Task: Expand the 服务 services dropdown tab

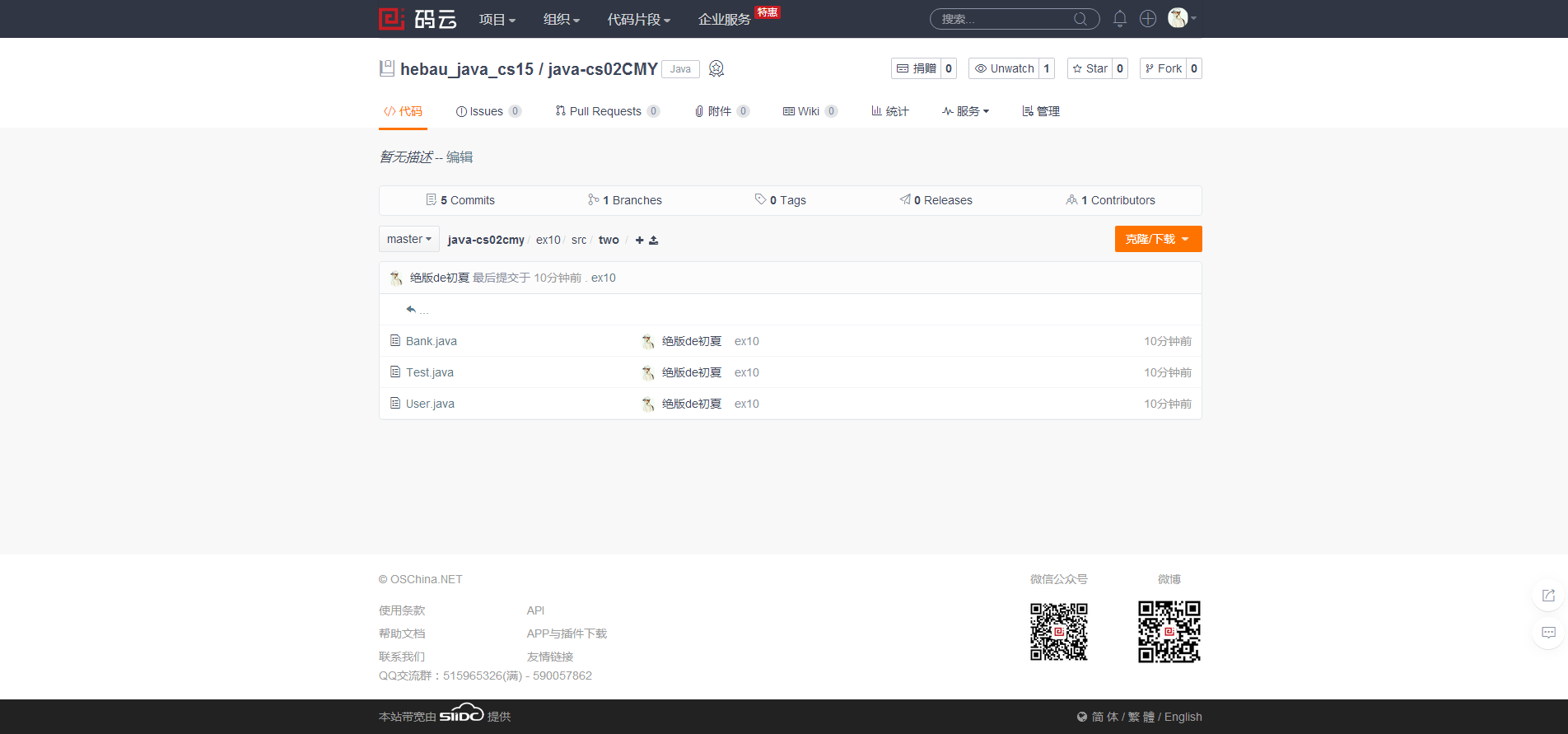Action: 965,111
